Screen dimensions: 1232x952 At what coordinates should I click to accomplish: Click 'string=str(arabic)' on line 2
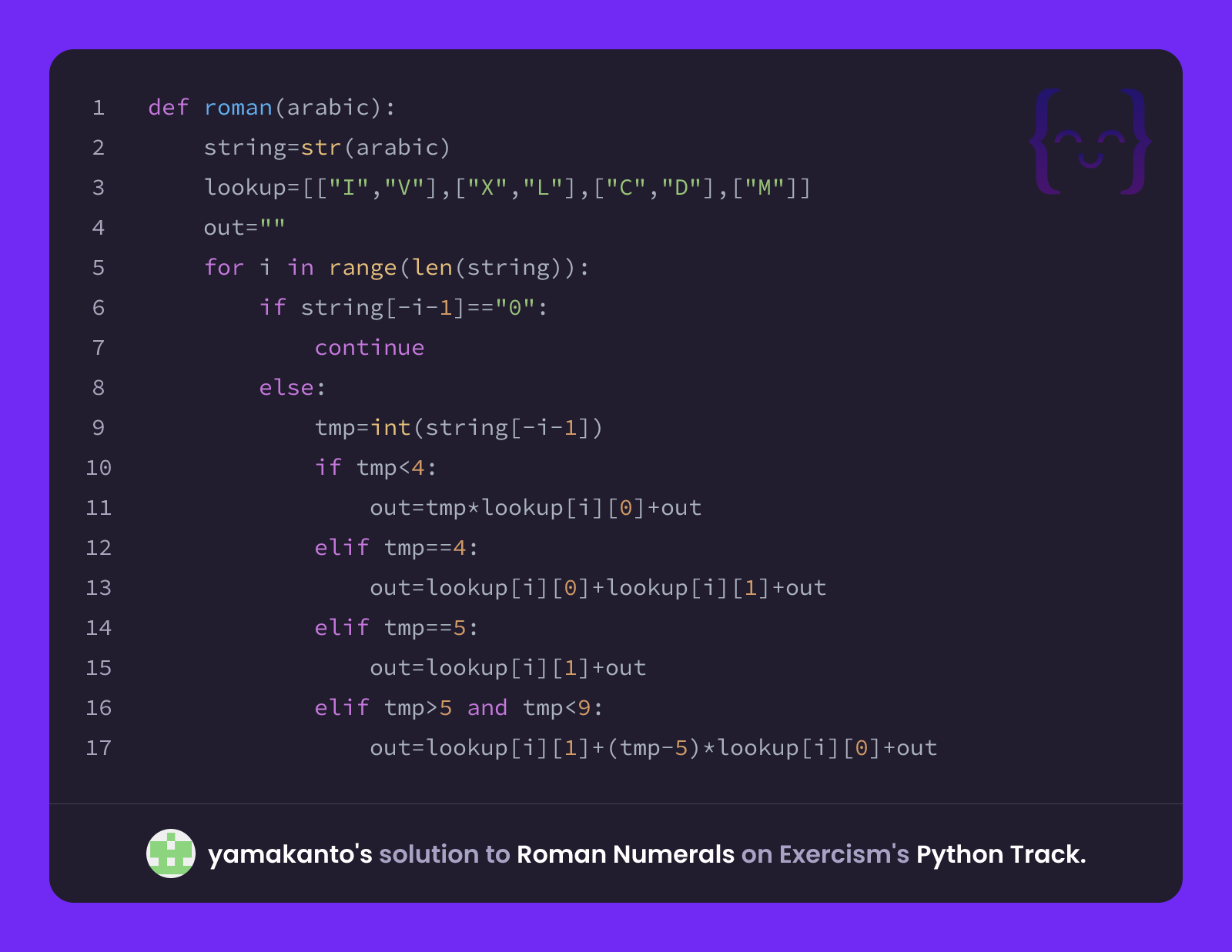(326, 147)
